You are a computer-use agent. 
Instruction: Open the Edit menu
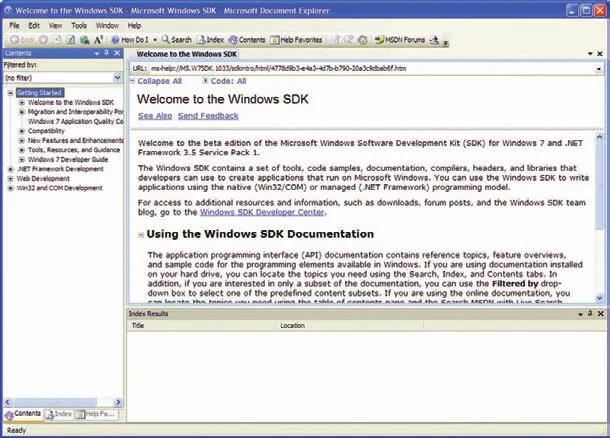tap(34, 26)
